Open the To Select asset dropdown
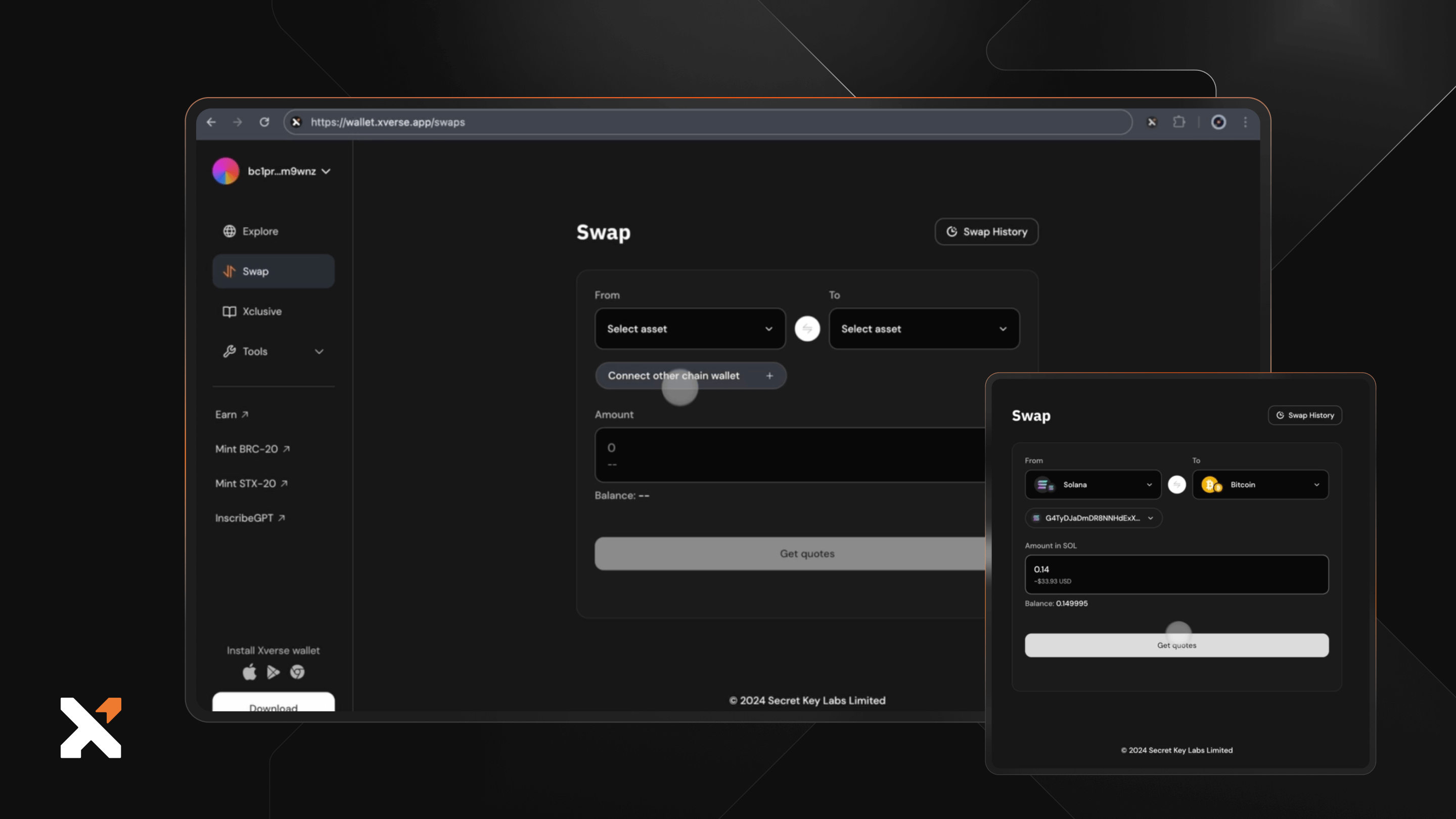 (x=924, y=329)
